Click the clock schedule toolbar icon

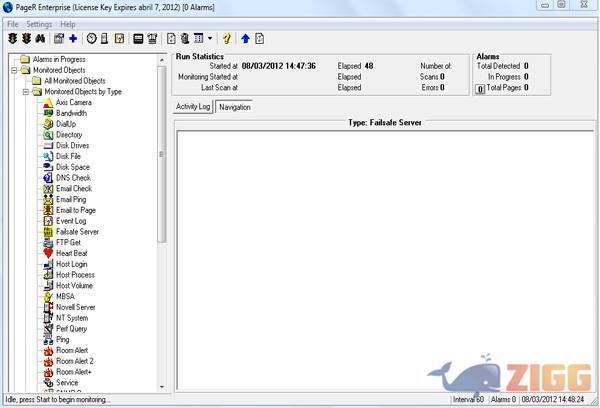[91, 39]
